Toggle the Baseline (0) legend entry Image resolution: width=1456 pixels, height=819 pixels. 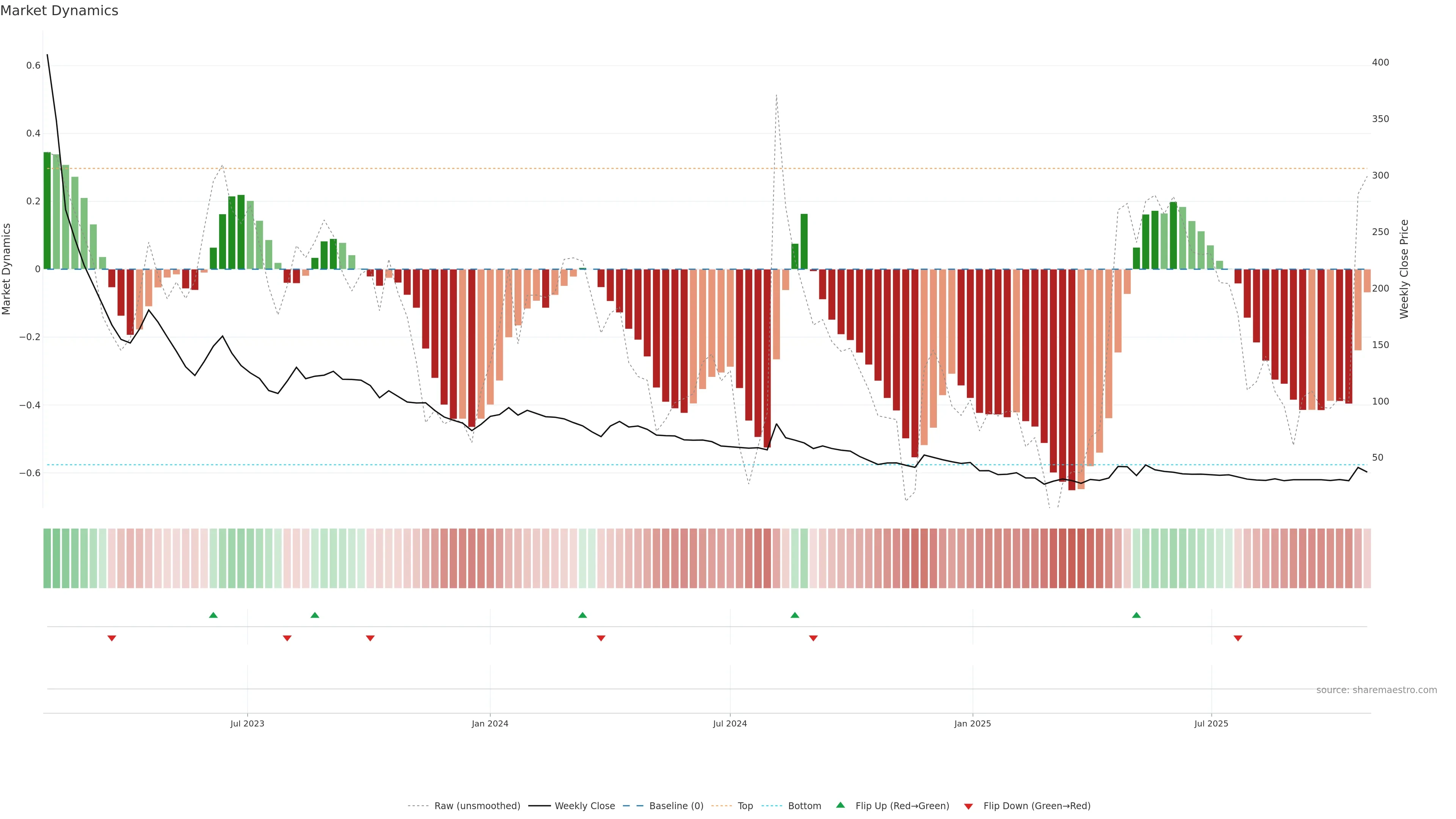pyautogui.click(x=676, y=806)
